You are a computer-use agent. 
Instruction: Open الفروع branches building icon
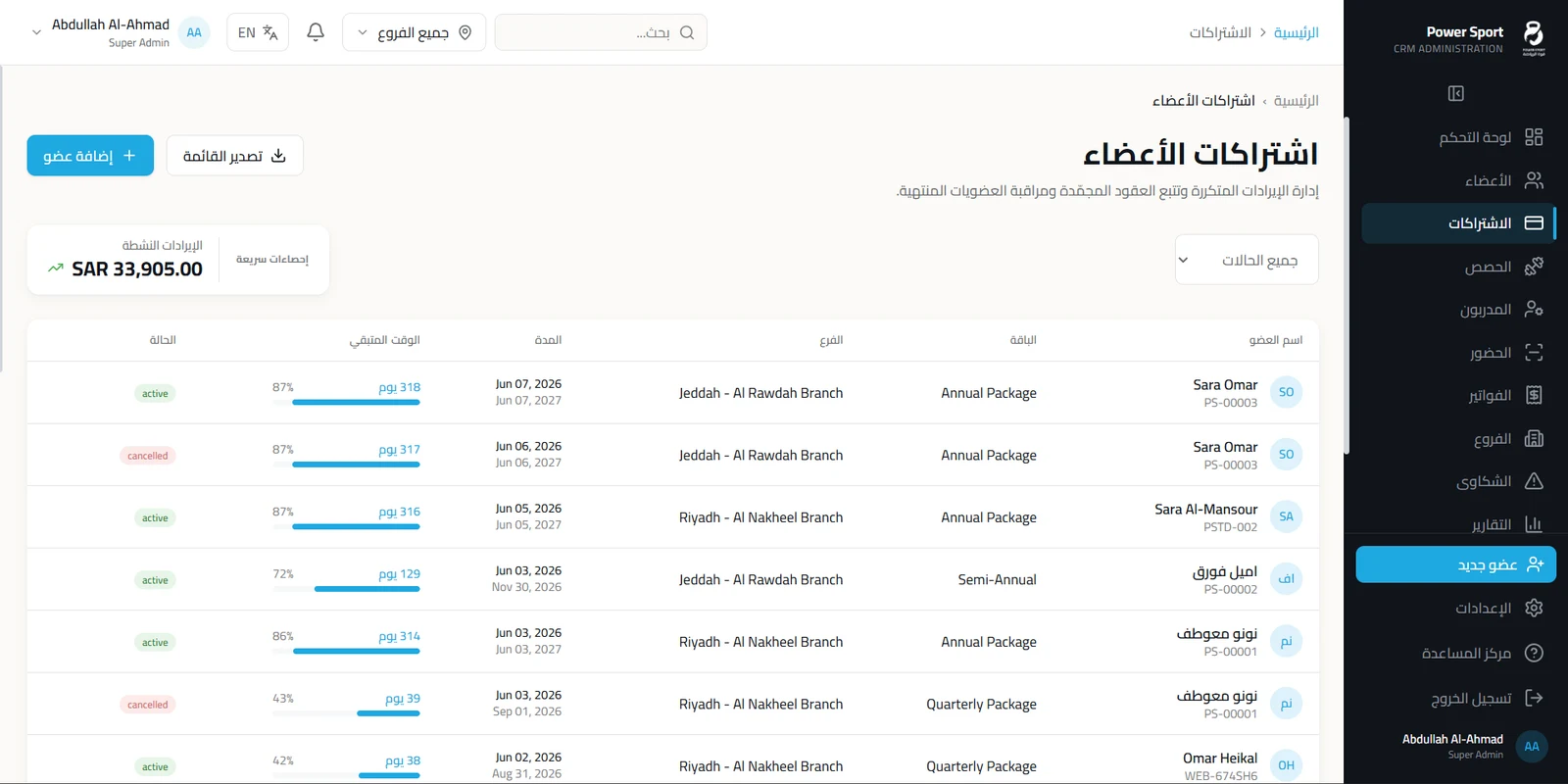1534,438
